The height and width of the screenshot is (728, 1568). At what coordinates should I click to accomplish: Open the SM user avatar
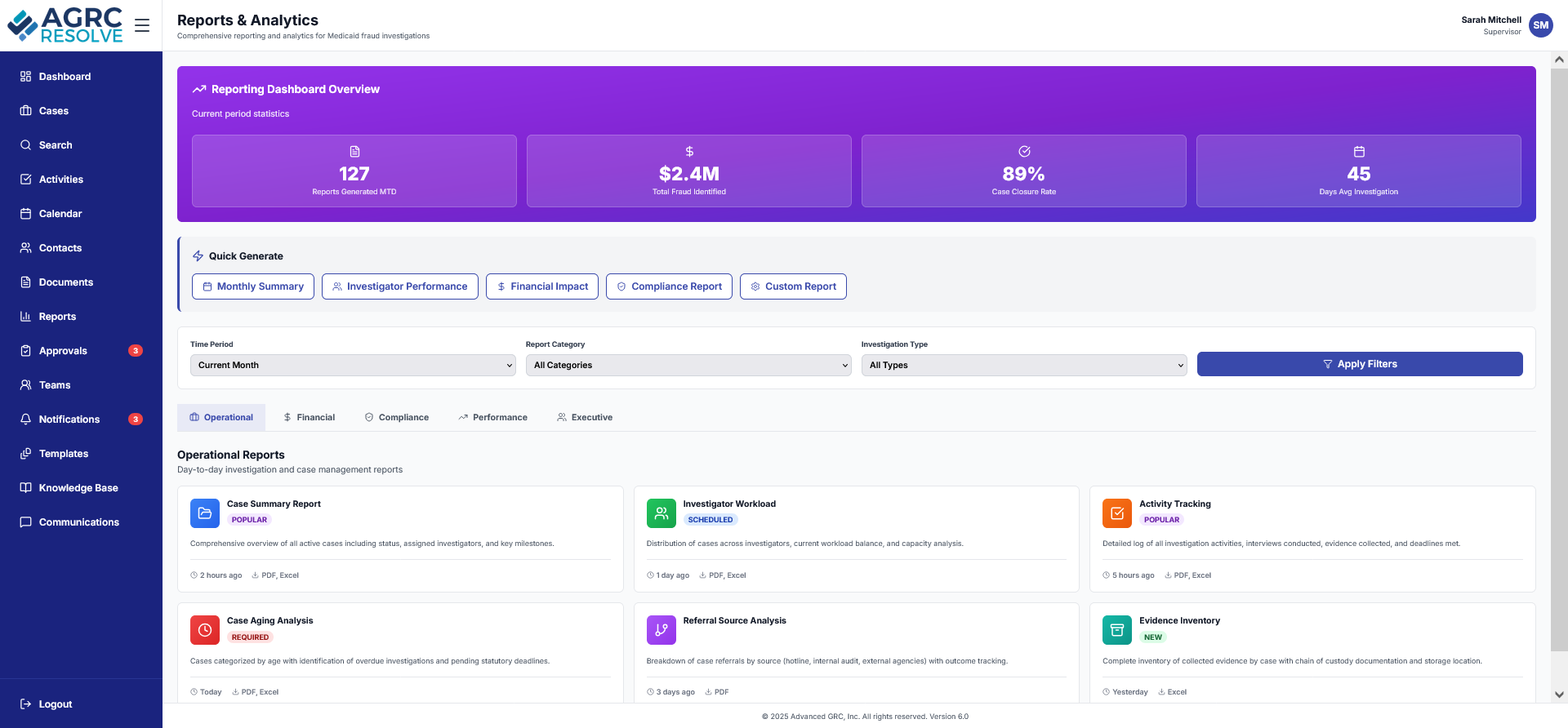click(x=1540, y=25)
